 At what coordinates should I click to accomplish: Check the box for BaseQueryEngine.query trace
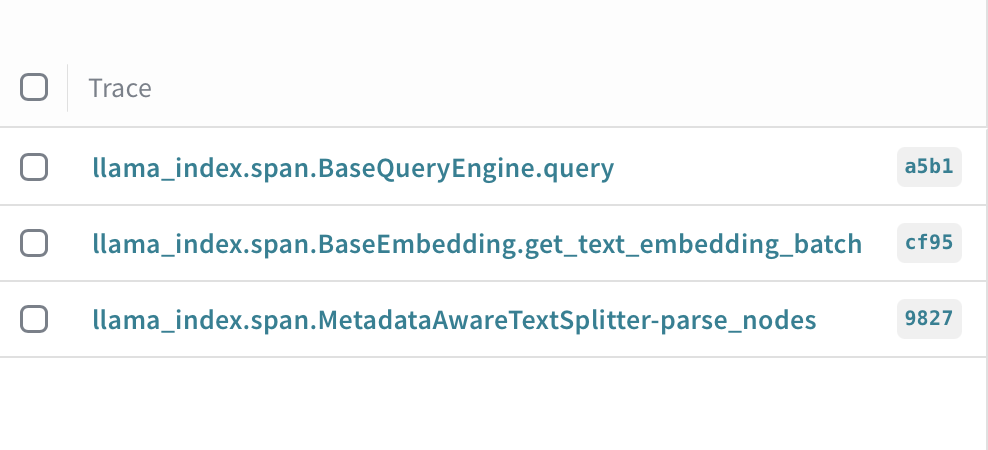point(34,167)
